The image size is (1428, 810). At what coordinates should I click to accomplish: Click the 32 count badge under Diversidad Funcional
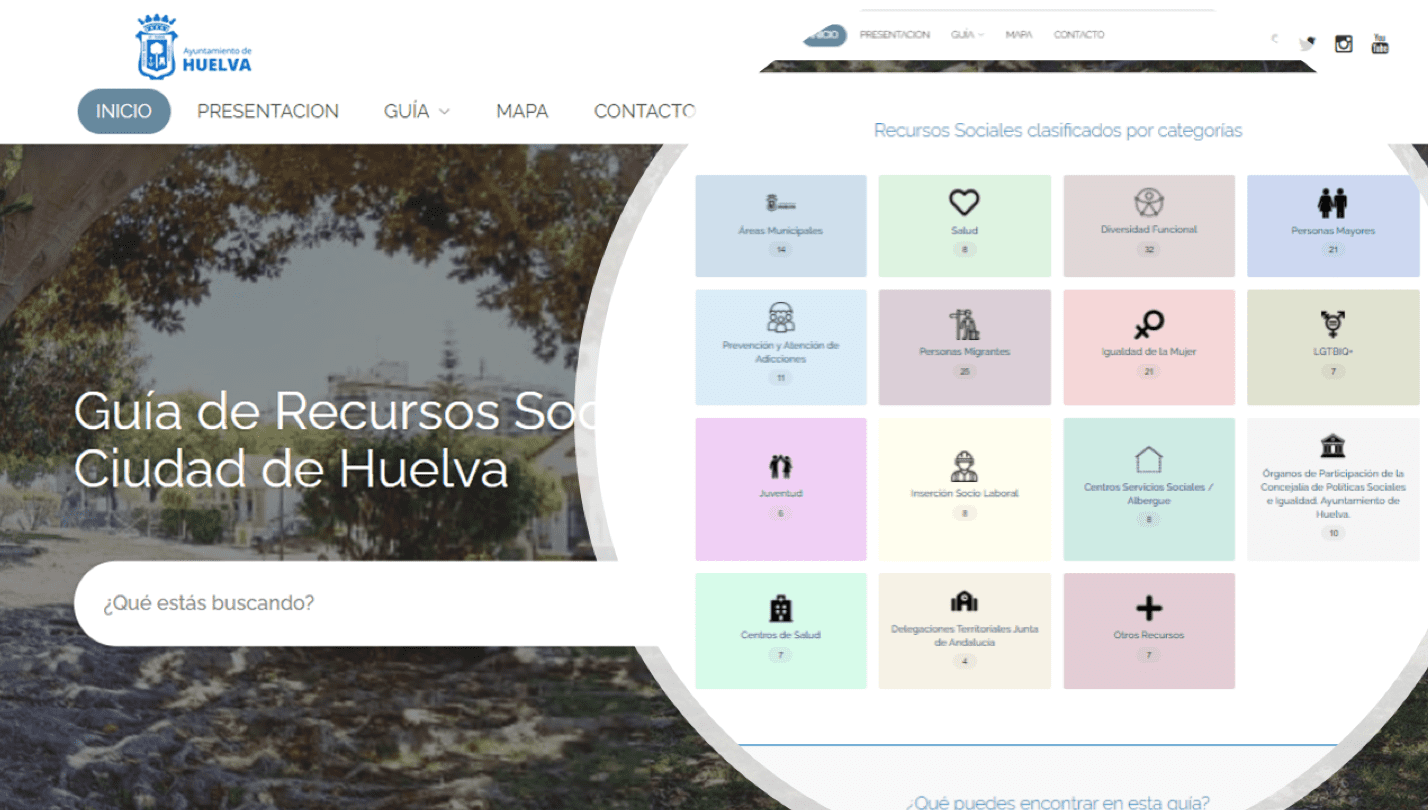click(x=1149, y=250)
